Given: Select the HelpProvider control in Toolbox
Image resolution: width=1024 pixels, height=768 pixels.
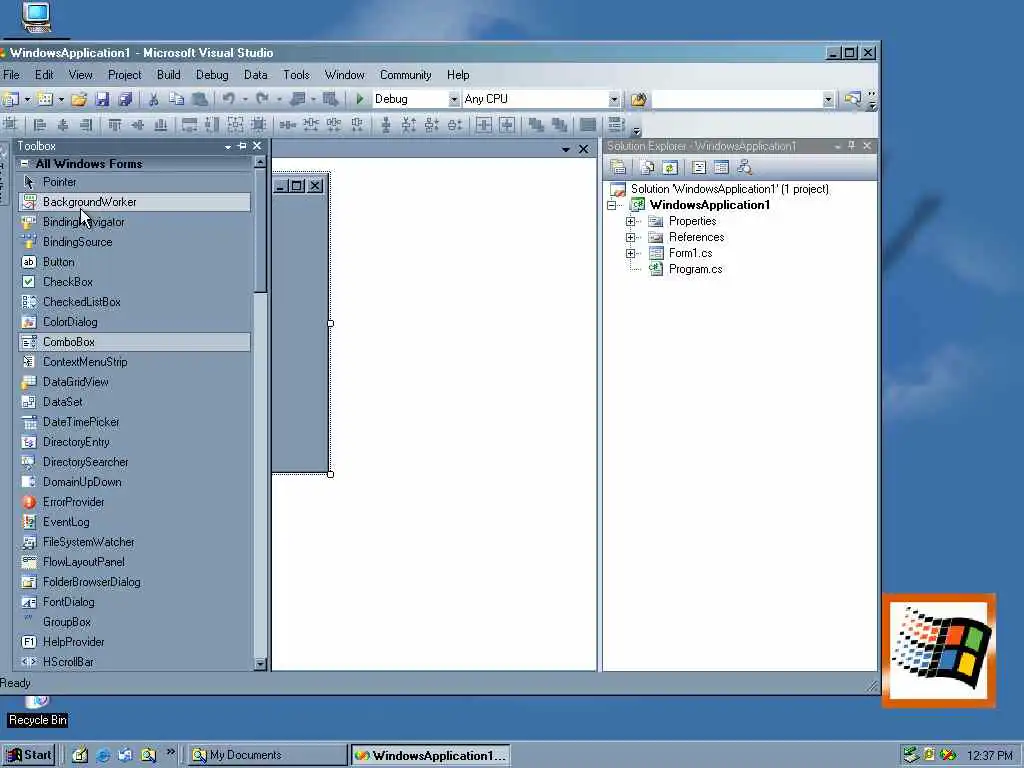Looking at the screenshot, I should pyautogui.click(x=135, y=642).
